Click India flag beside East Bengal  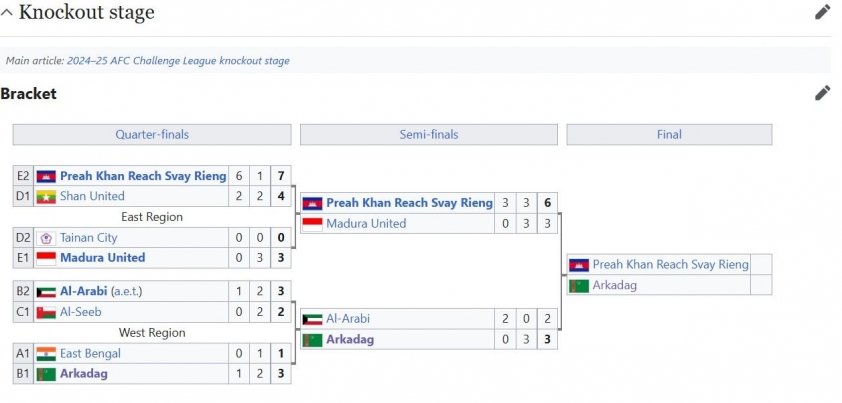[46, 354]
